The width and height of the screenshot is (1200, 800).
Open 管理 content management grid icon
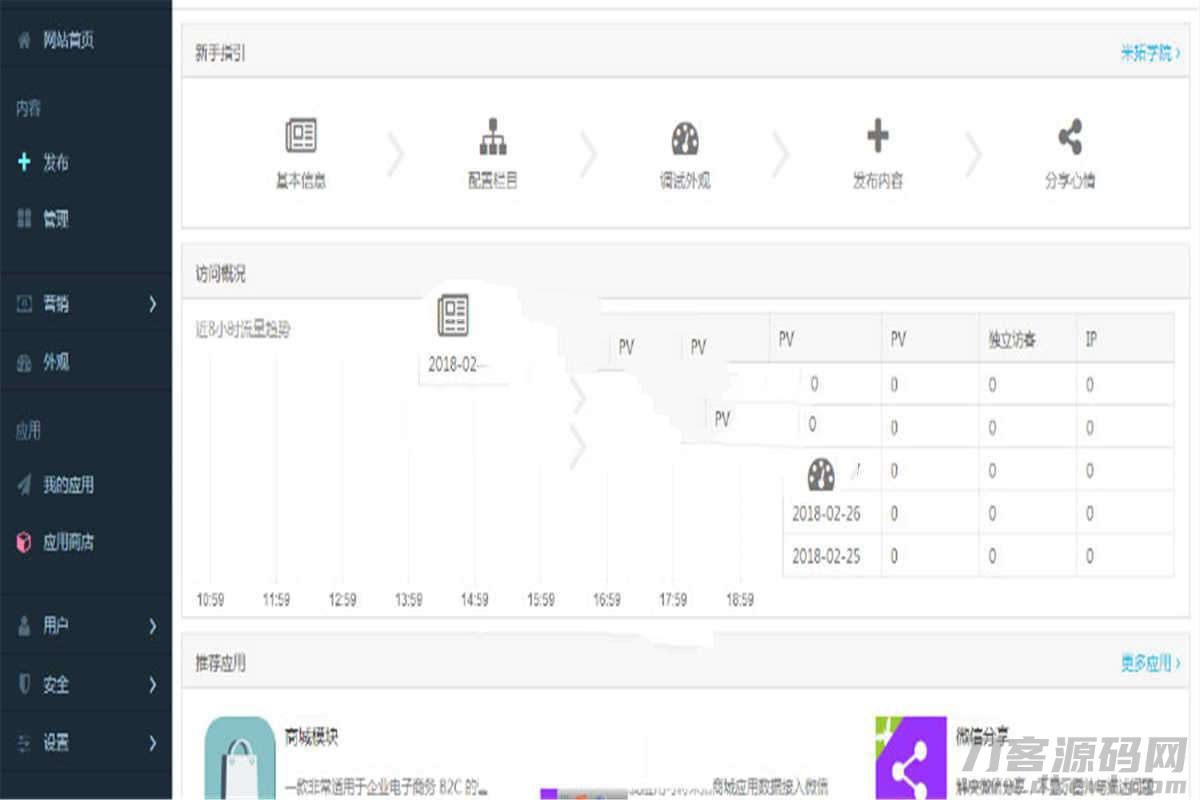pos(23,219)
